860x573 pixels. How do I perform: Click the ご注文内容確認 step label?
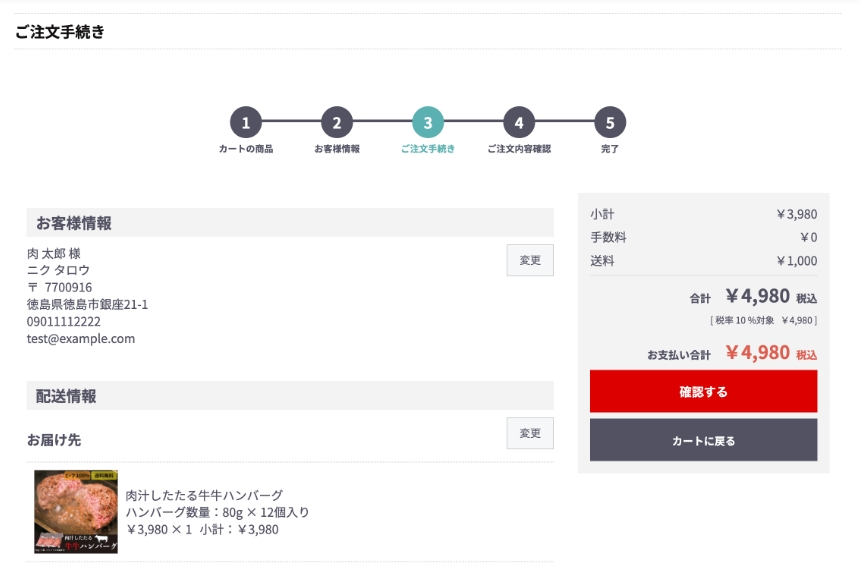519,149
